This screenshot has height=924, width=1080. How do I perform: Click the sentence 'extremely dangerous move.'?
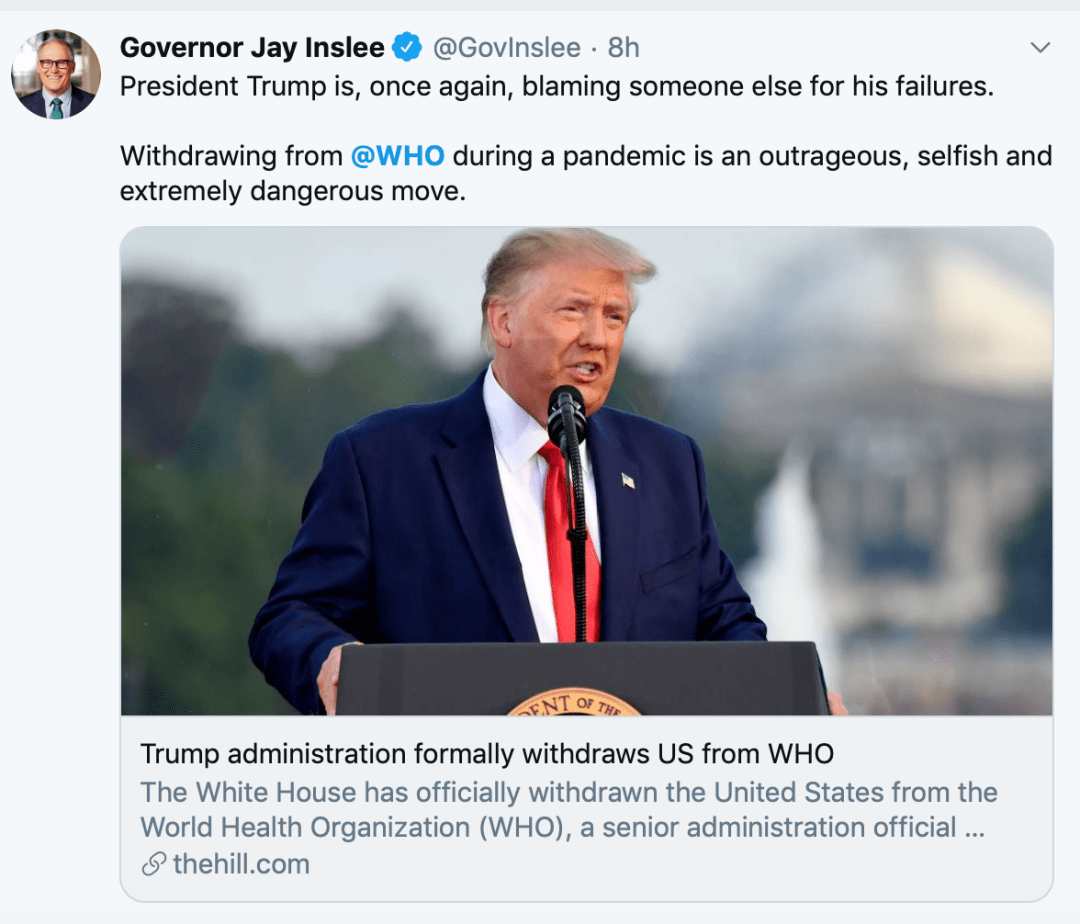[293, 191]
